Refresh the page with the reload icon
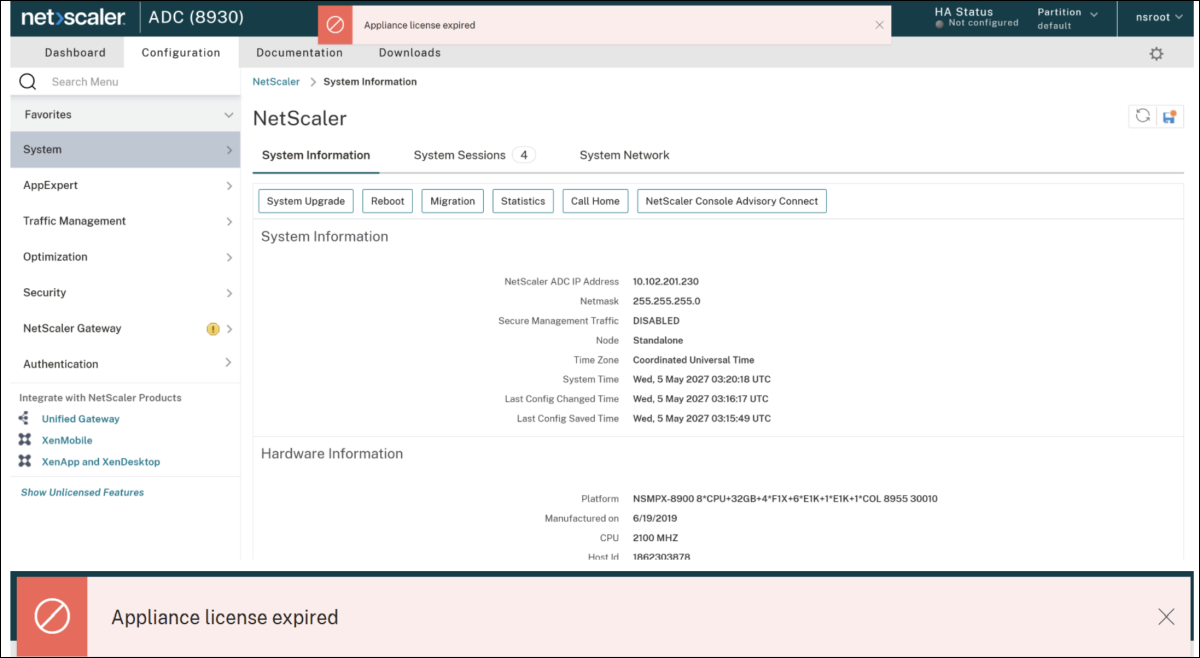1200x658 pixels. pyautogui.click(x=1142, y=116)
